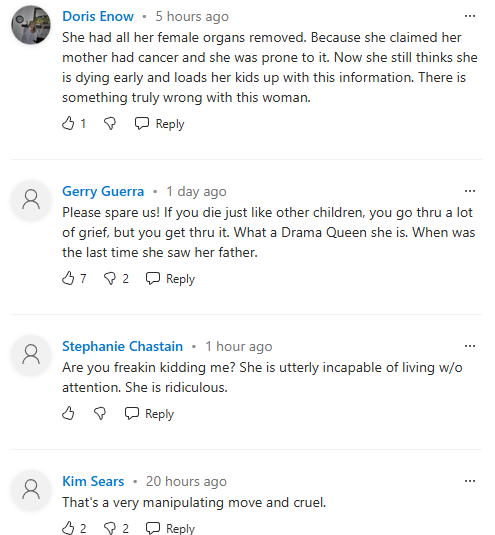
Task: Thumbs up Kim Sears' comment
Action: click(x=68, y=528)
